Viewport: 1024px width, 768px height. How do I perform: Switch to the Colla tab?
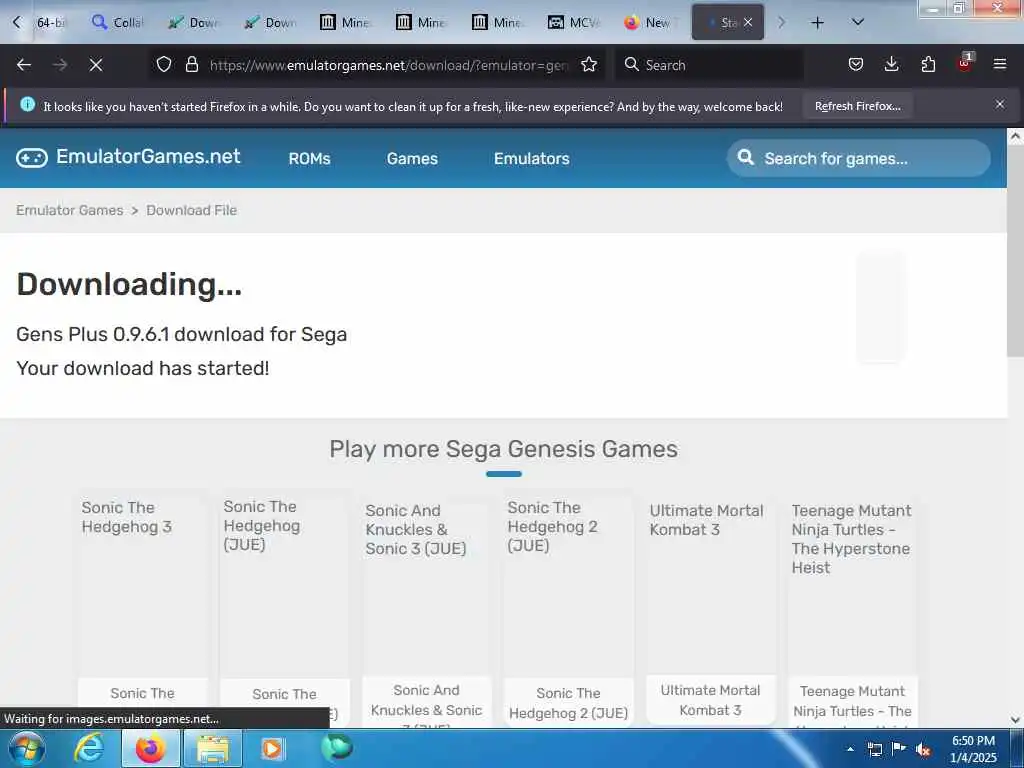118,23
